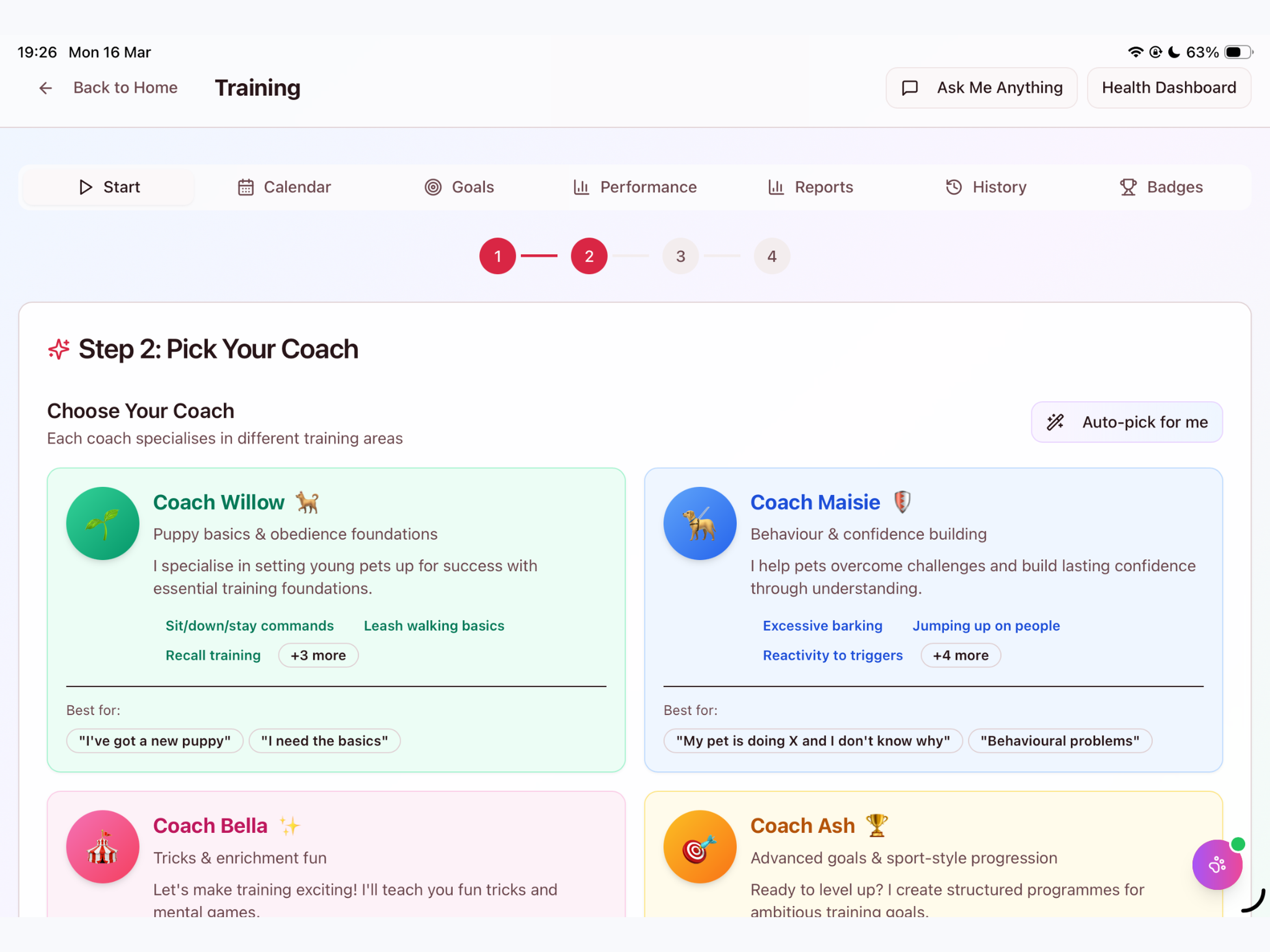Screen dimensions: 1270x952
Task: Click the "Recall training" tag
Action: [213, 655]
